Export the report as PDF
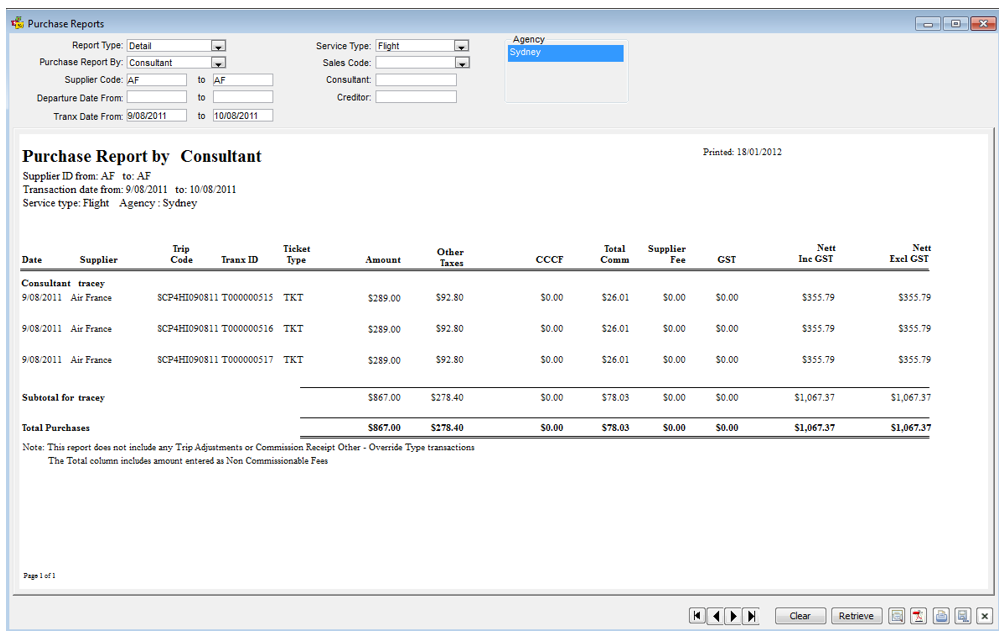 [x=920, y=615]
